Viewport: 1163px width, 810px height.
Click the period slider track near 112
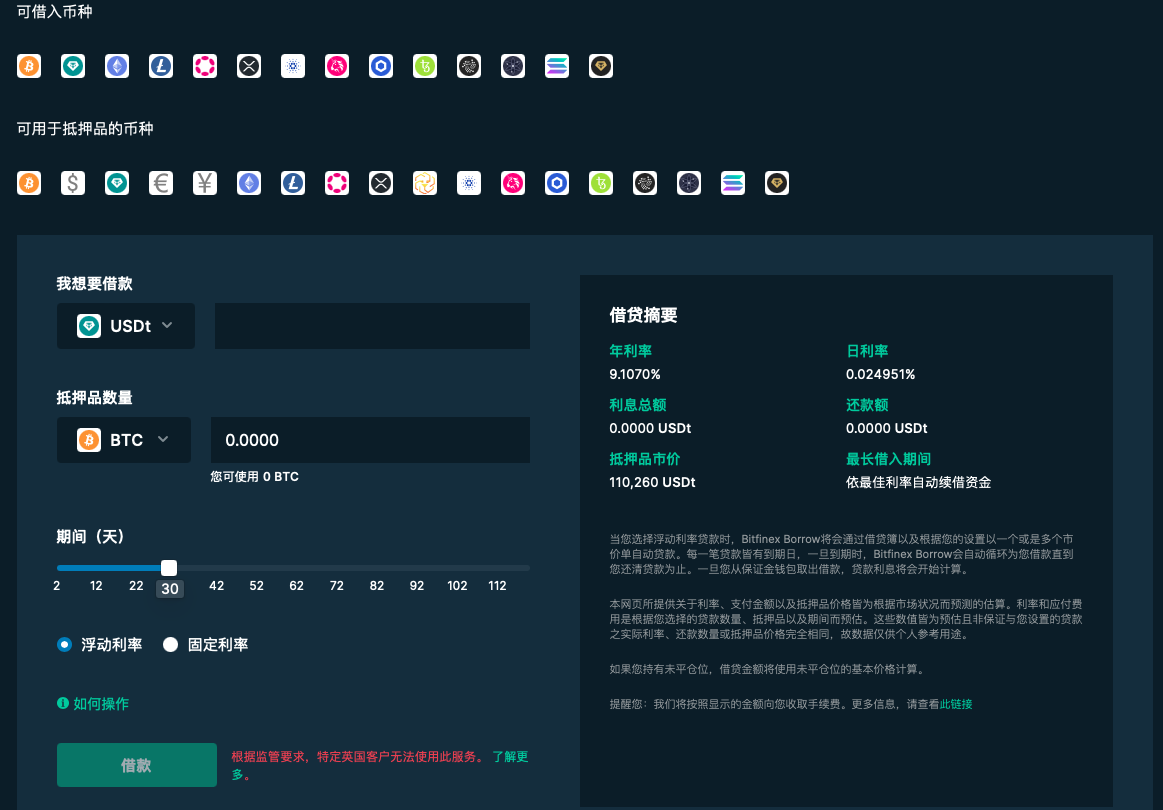point(497,568)
